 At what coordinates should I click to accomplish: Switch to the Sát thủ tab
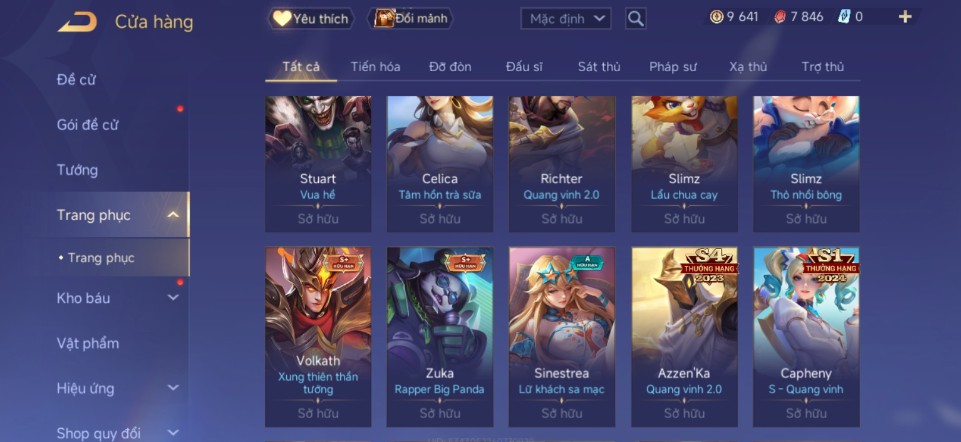coord(599,67)
